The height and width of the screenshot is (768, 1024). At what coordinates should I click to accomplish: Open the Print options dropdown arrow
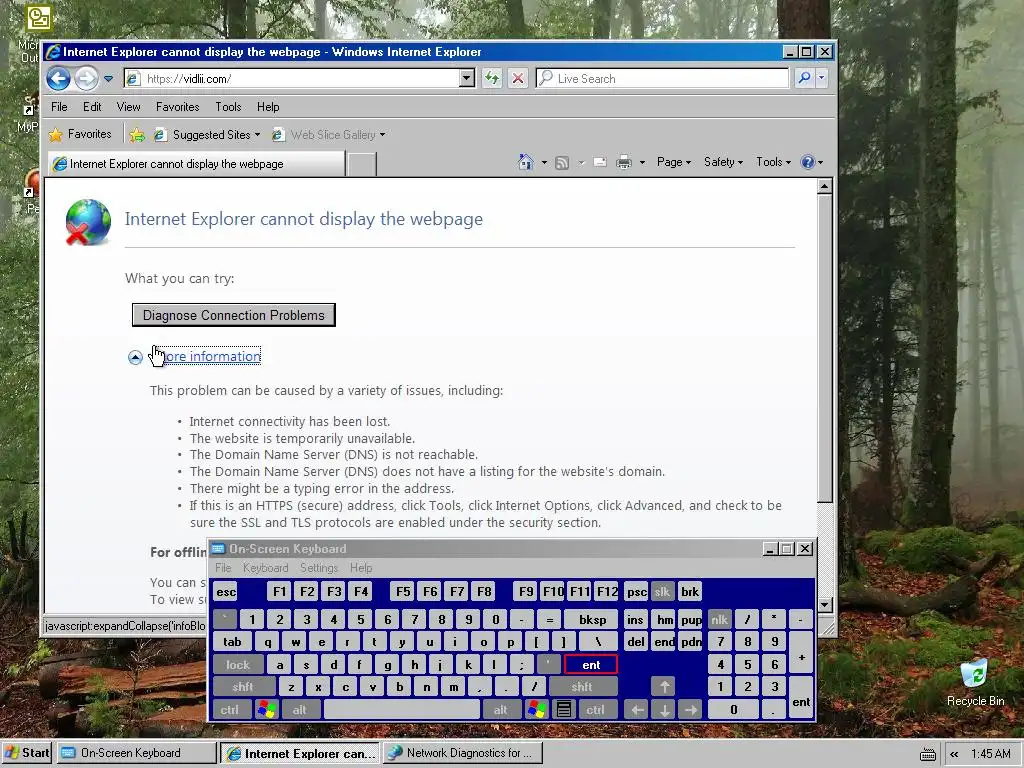642,163
